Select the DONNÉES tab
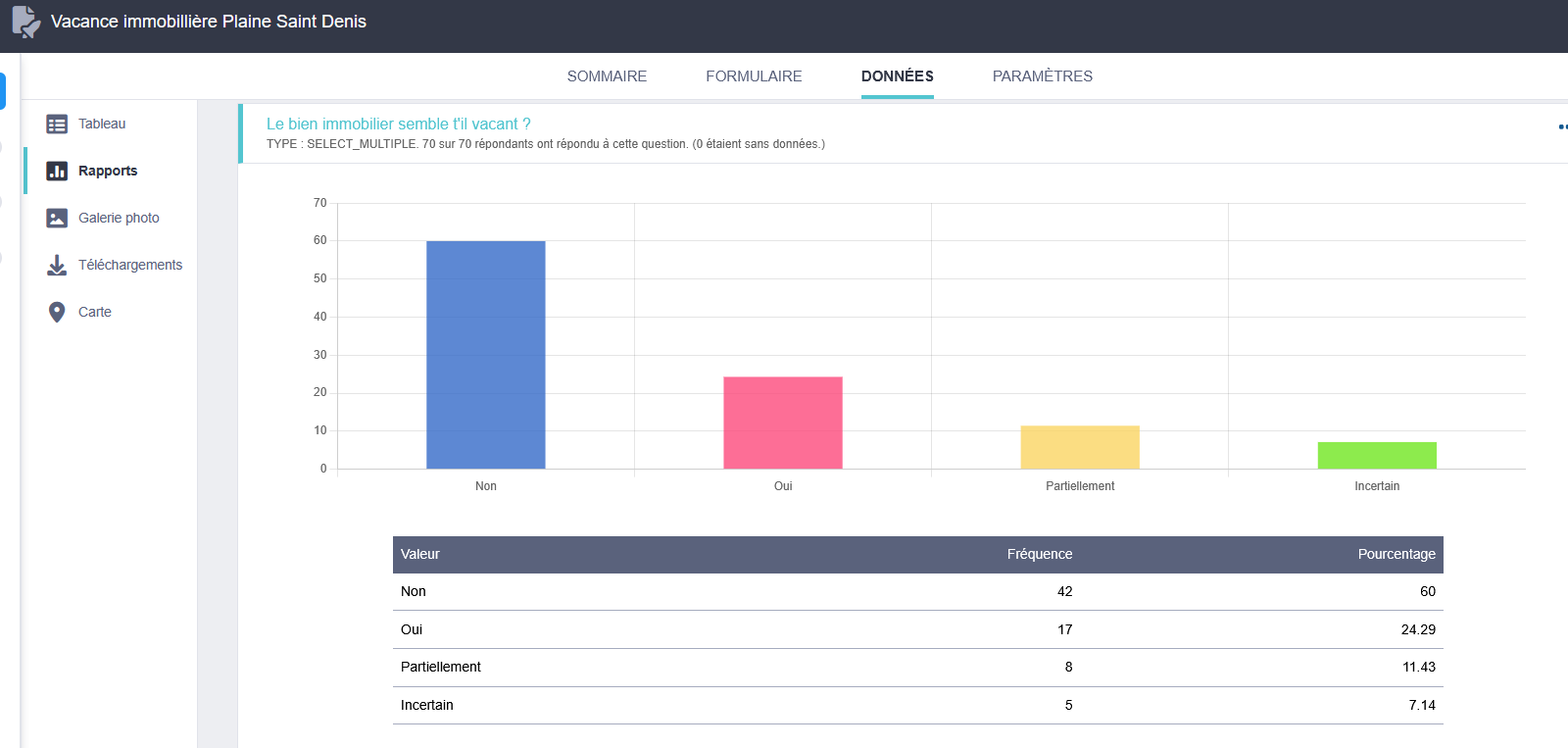 pyautogui.click(x=897, y=76)
